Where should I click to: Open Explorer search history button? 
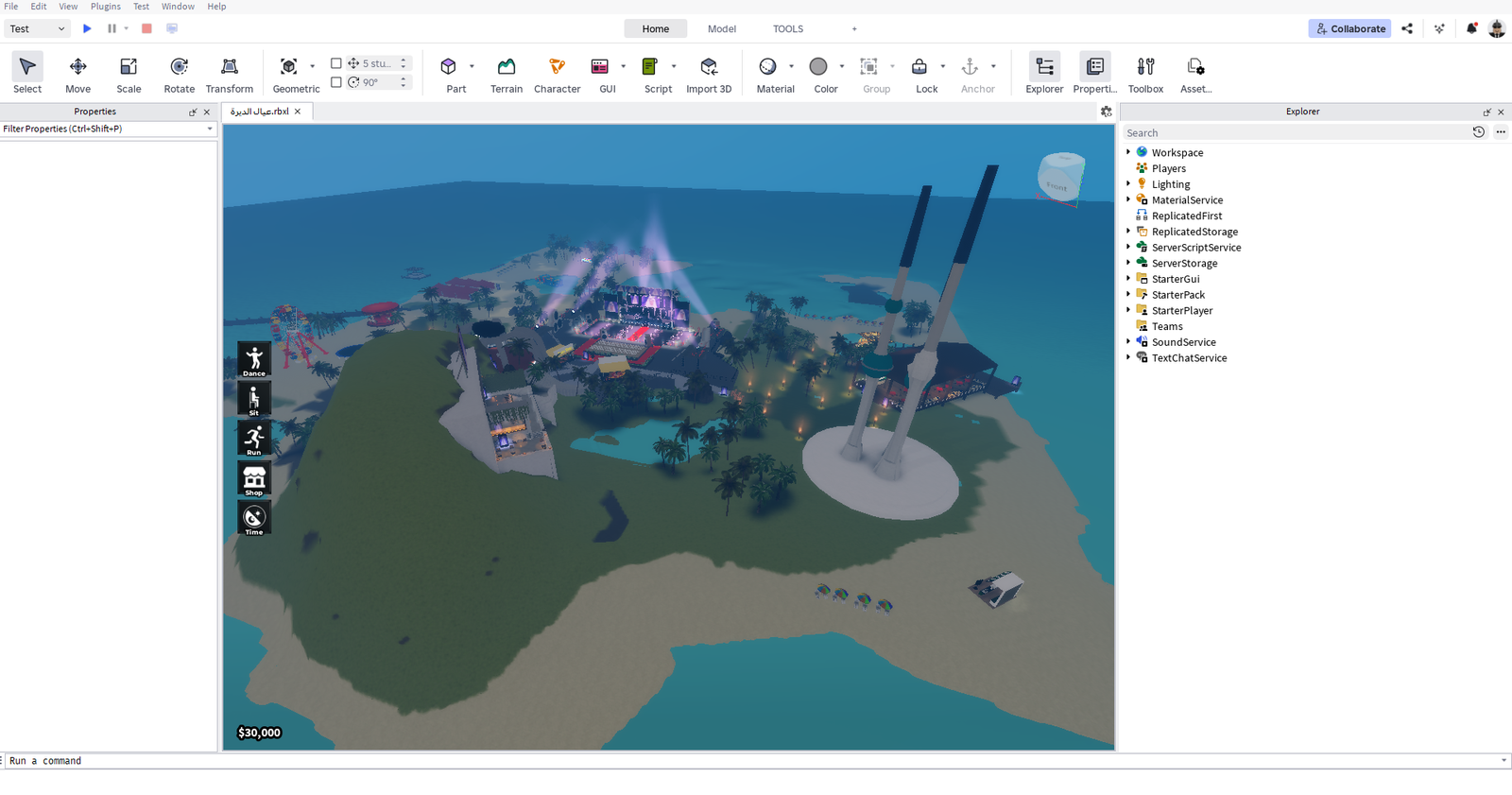(x=1479, y=132)
